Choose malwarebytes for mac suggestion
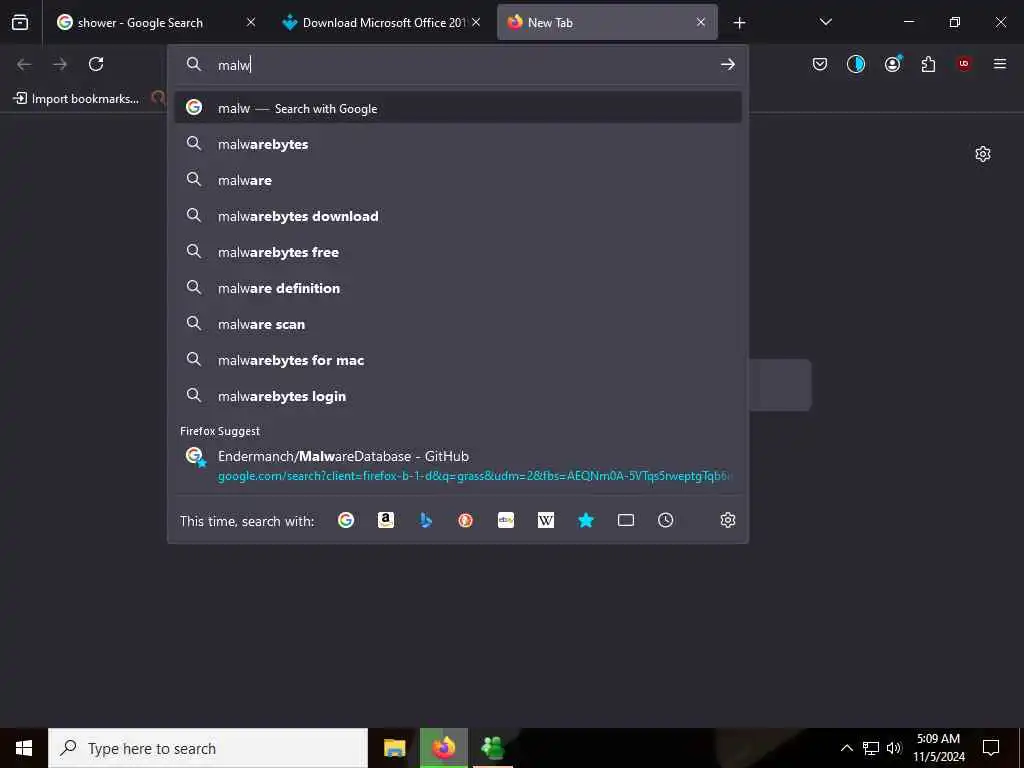Image resolution: width=1024 pixels, height=768 pixels. tap(458, 360)
